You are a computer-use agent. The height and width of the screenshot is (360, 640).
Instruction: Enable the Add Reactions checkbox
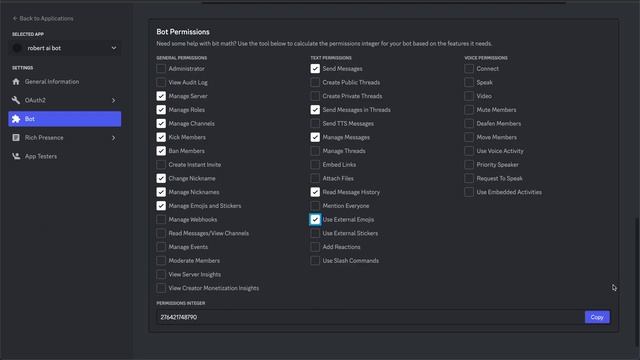pyautogui.click(x=315, y=247)
